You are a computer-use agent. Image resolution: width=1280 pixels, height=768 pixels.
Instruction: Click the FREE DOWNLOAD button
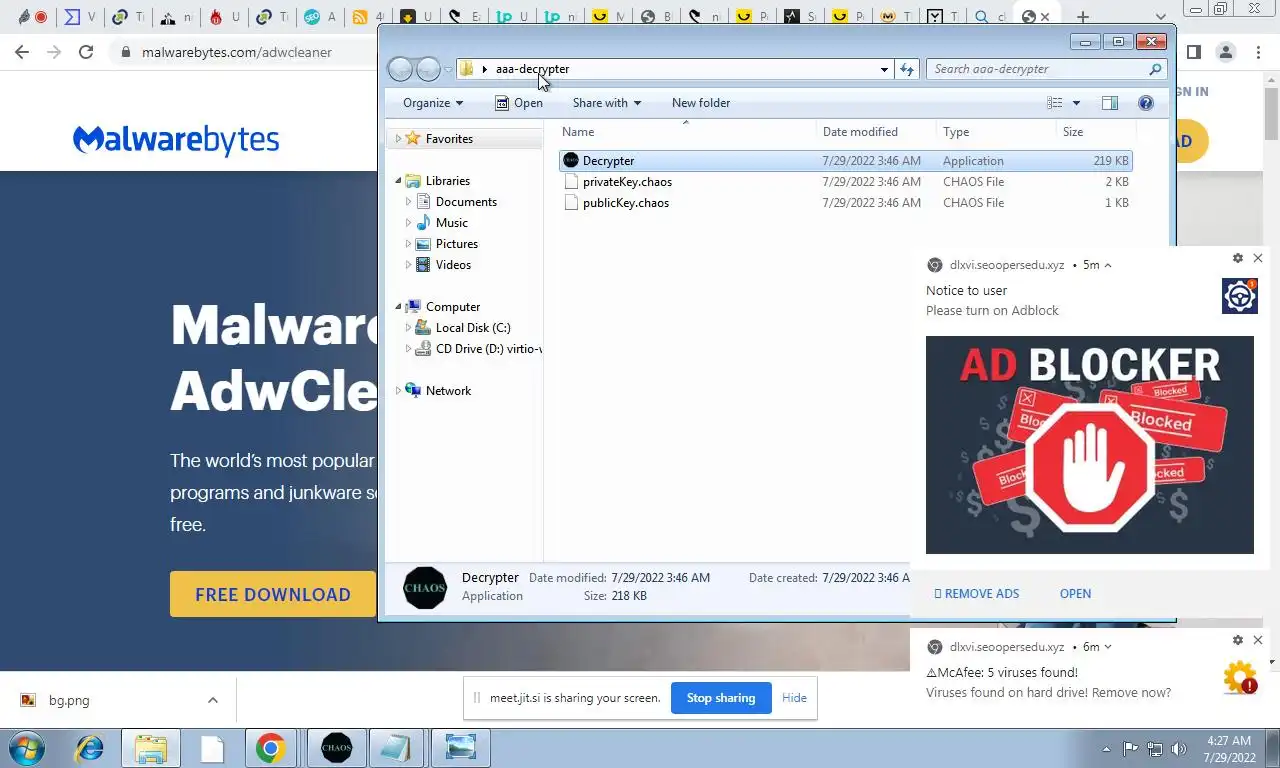coord(273,594)
